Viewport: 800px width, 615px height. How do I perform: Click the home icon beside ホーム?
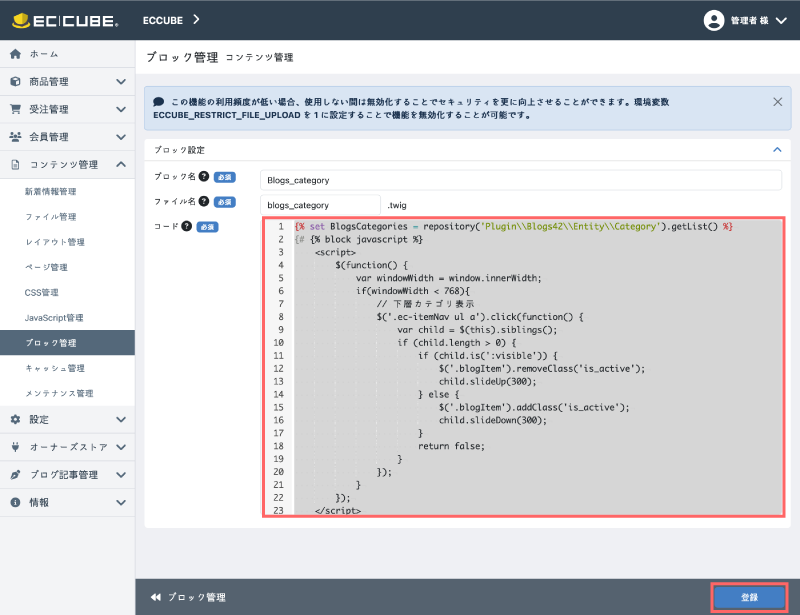pyautogui.click(x=15, y=54)
